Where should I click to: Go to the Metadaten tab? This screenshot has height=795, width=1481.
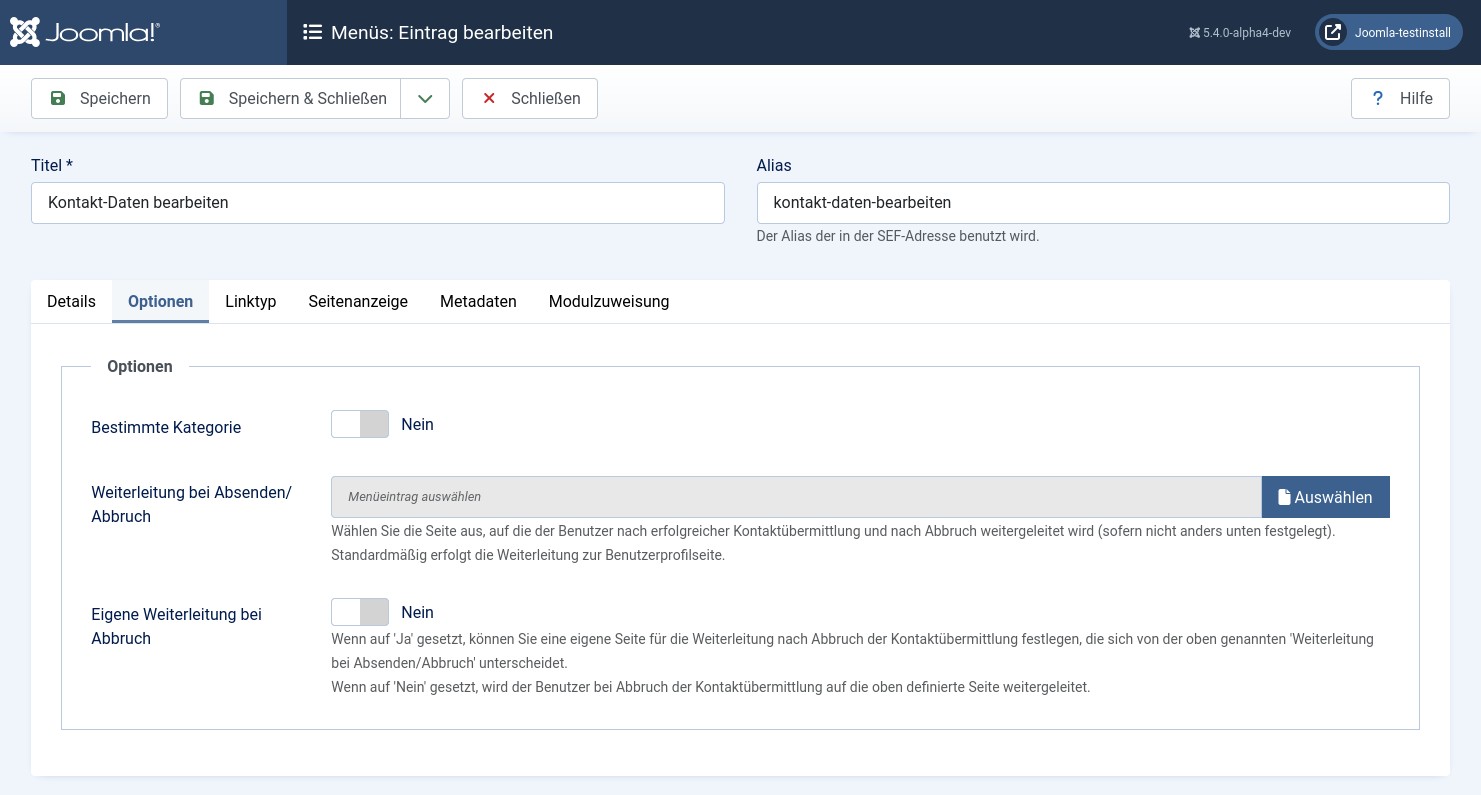point(478,301)
